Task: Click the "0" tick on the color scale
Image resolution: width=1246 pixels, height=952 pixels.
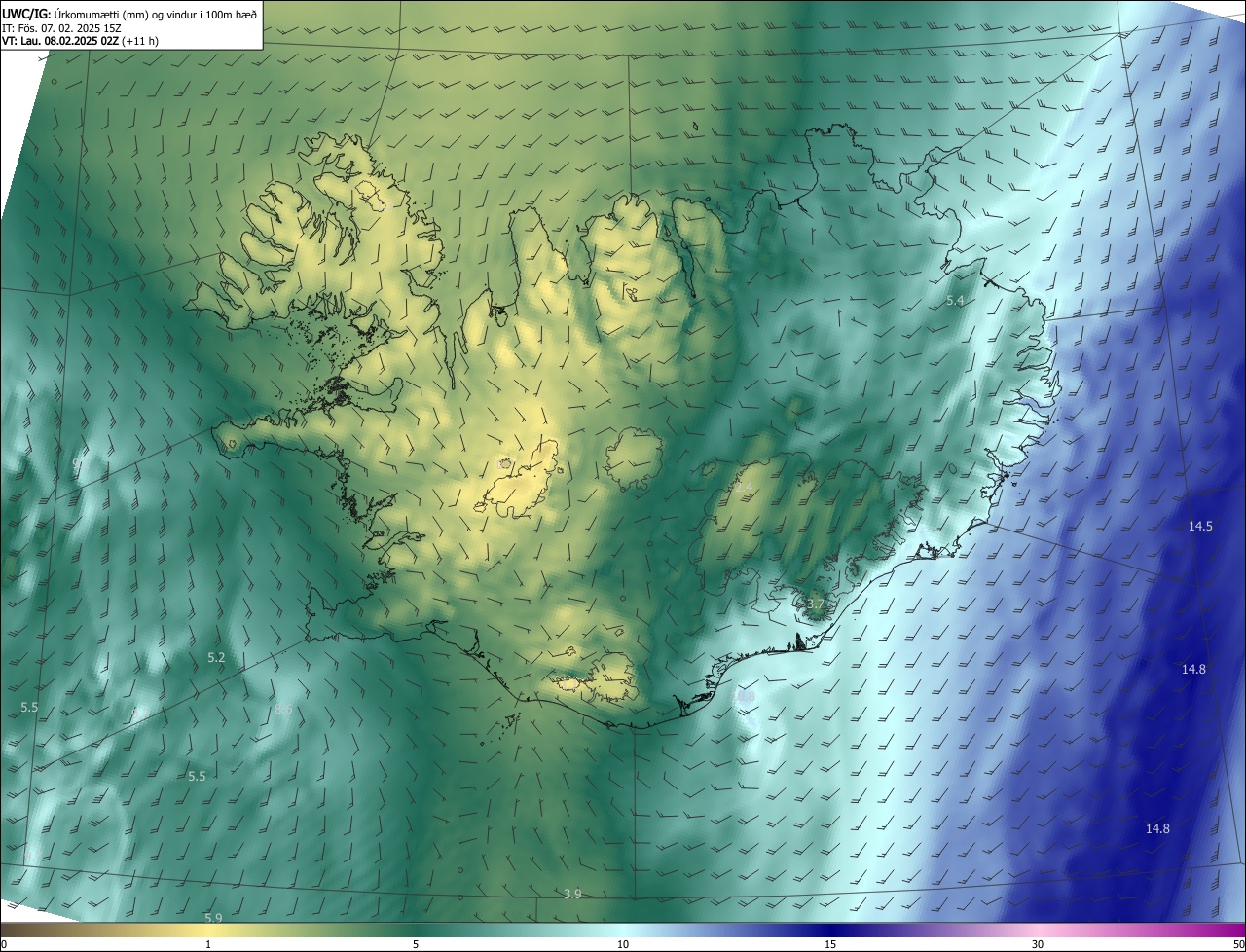Action: [4, 944]
